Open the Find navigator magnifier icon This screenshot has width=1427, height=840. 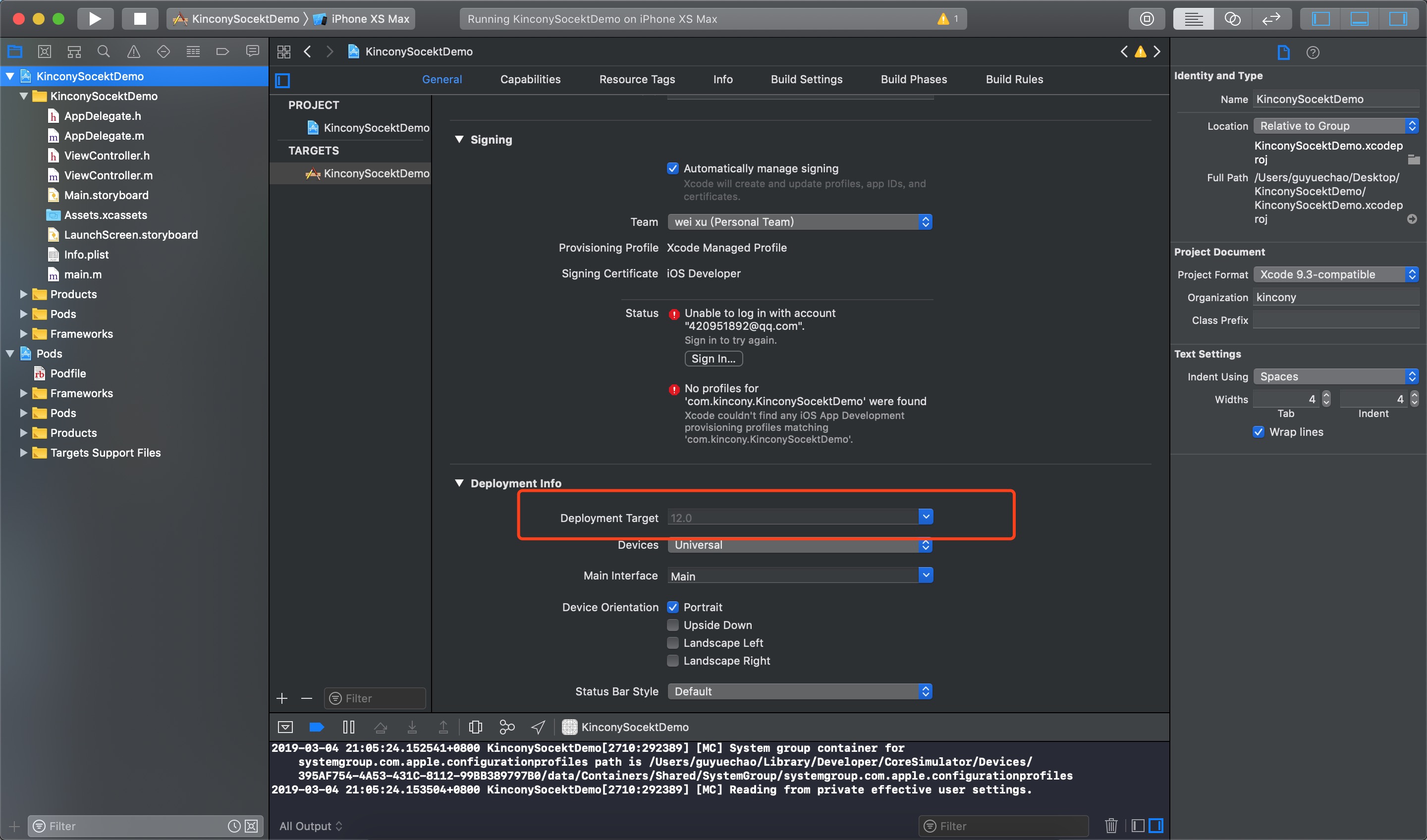(x=104, y=52)
